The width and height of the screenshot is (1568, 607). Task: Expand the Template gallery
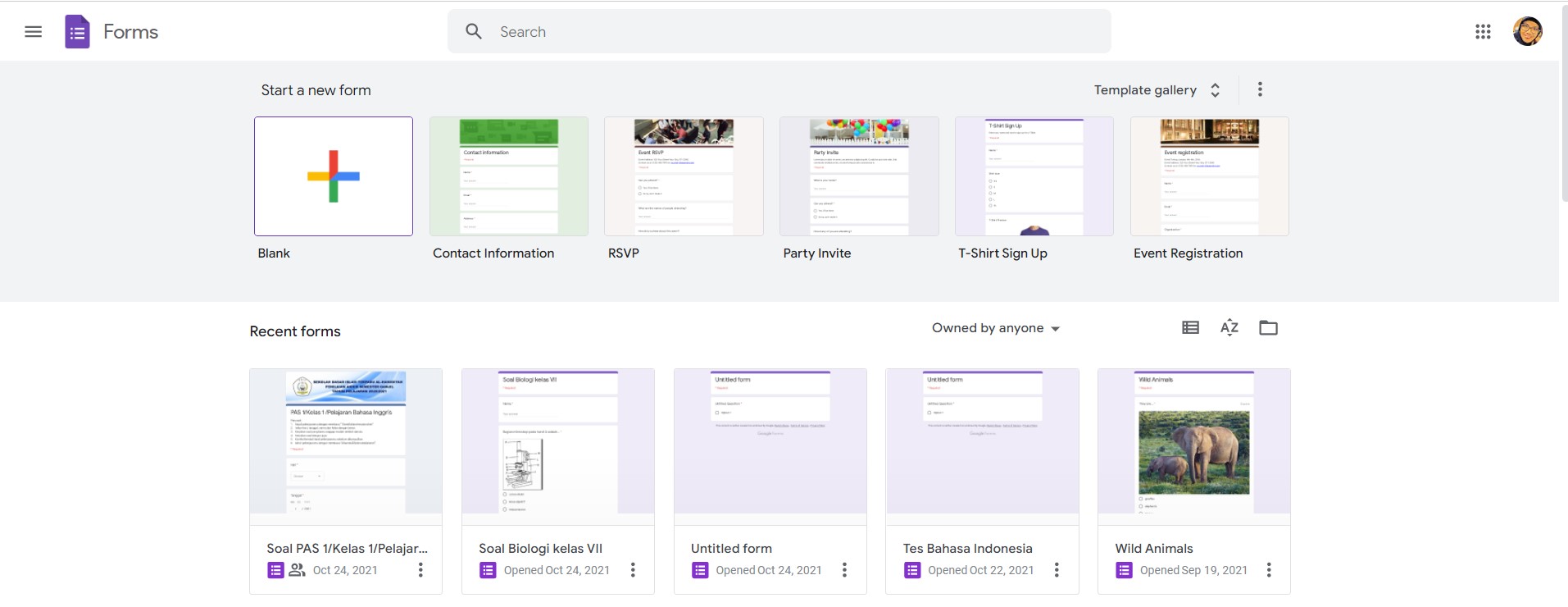1157,90
